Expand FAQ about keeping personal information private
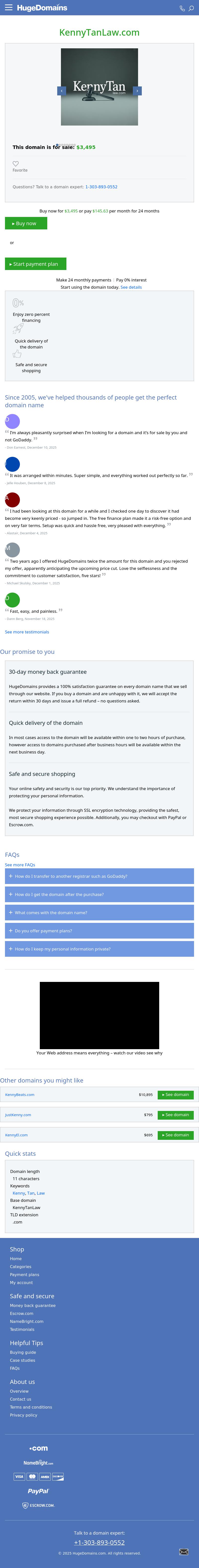Image resolution: width=199 pixels, height=1568 pixels. coord(99,949)
